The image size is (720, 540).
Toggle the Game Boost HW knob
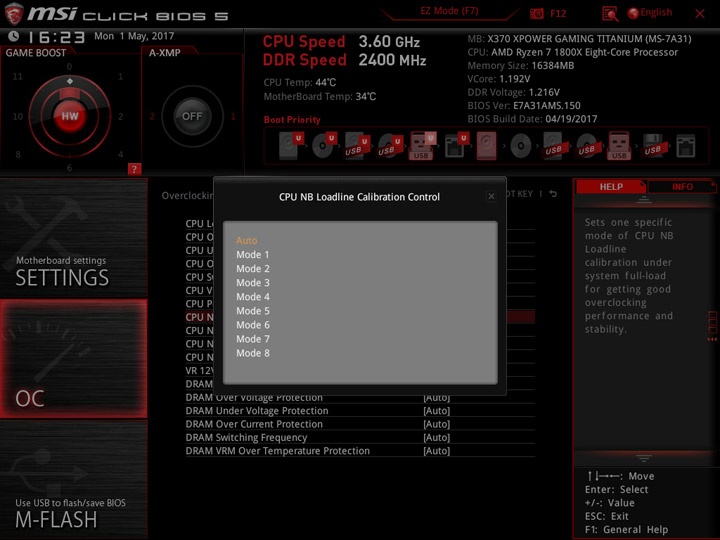[70, 116]
